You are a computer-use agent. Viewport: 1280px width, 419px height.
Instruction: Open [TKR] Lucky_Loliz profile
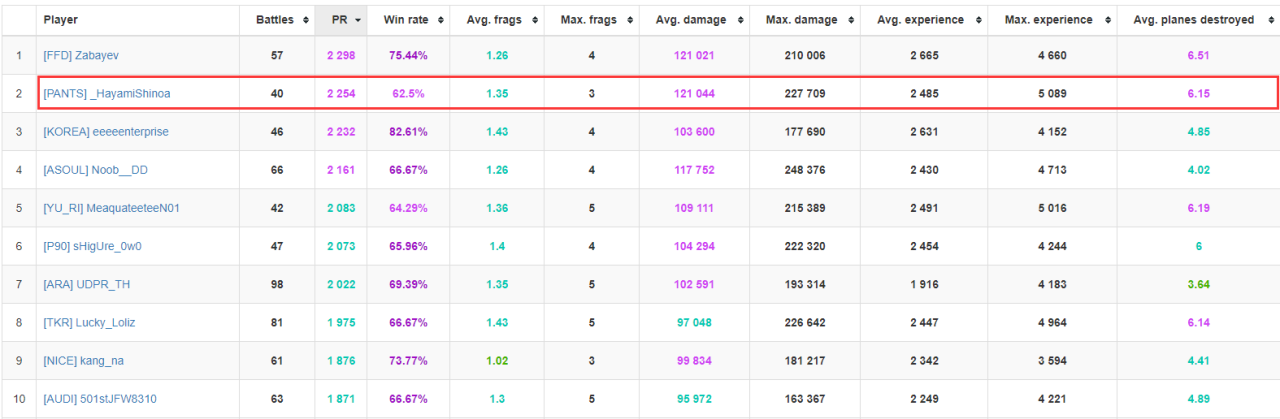pos(89,322)
